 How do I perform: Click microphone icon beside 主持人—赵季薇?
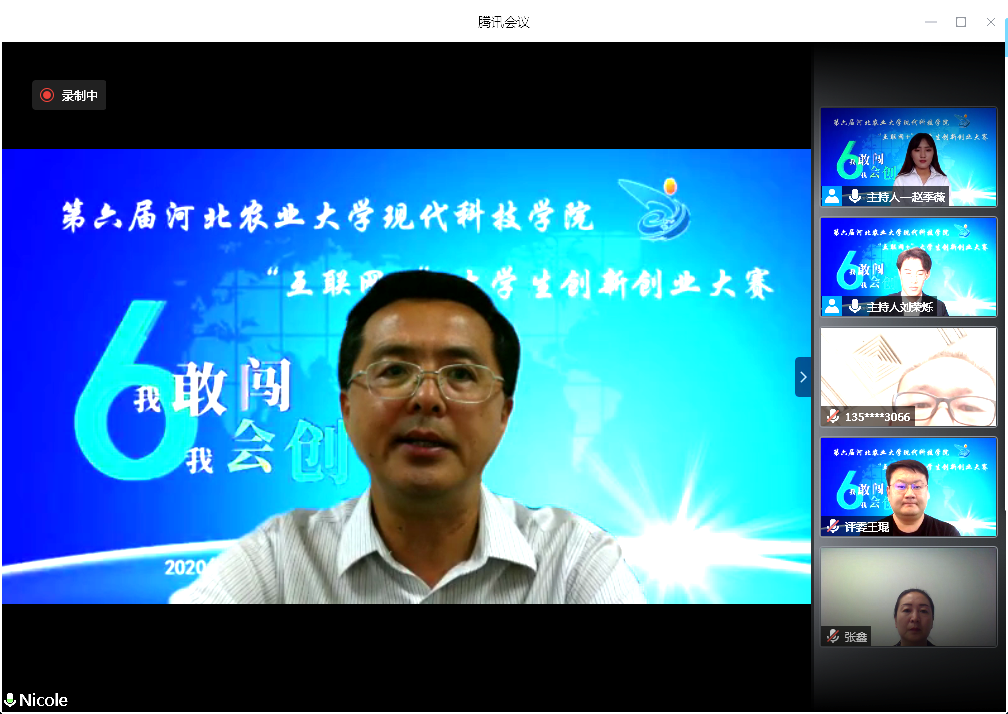click(x=854, y=196)
